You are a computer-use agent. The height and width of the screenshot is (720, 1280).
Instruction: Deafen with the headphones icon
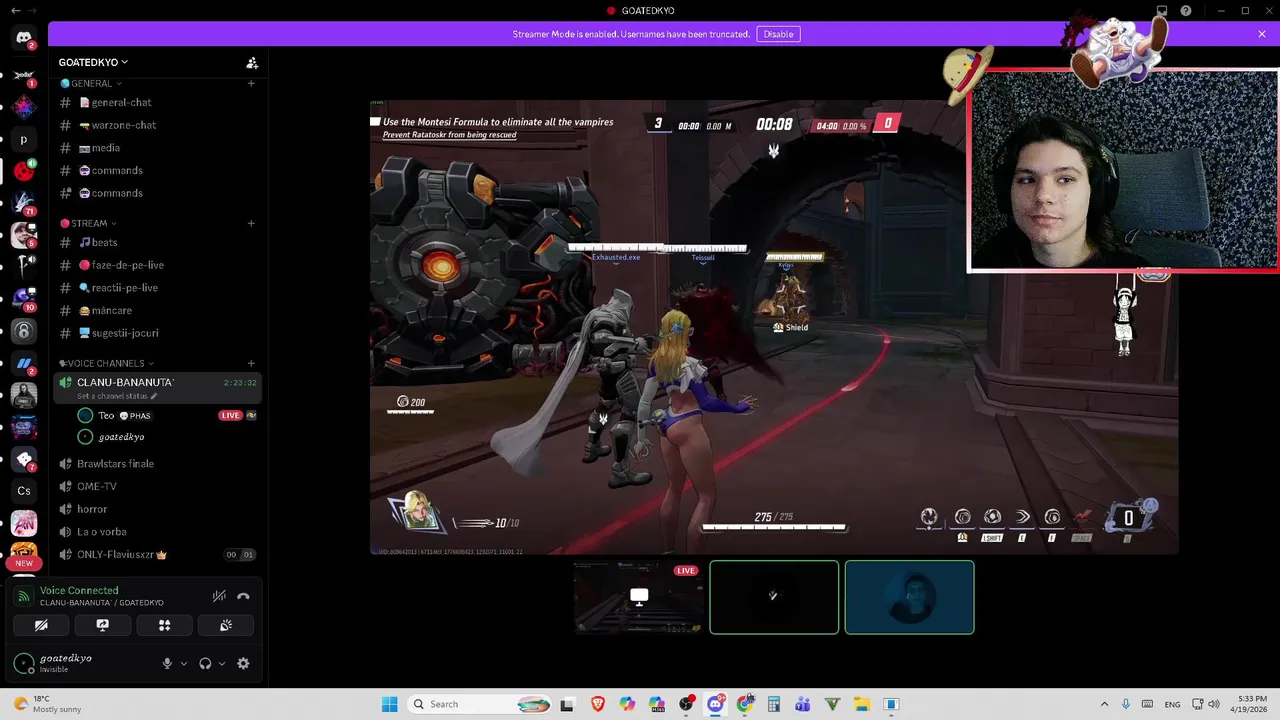click(205, 663)
